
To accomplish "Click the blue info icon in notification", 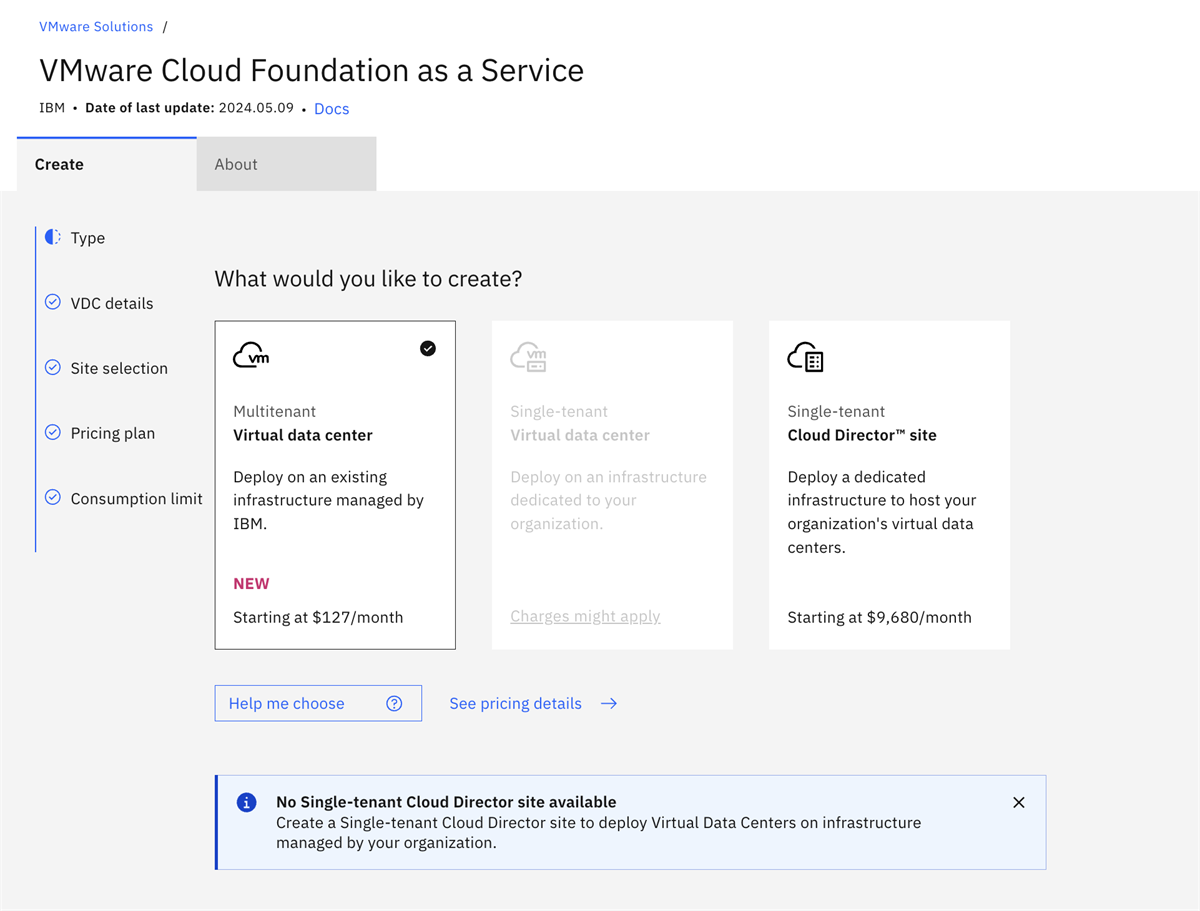I will pyautogui.click(x=246, y=803).
